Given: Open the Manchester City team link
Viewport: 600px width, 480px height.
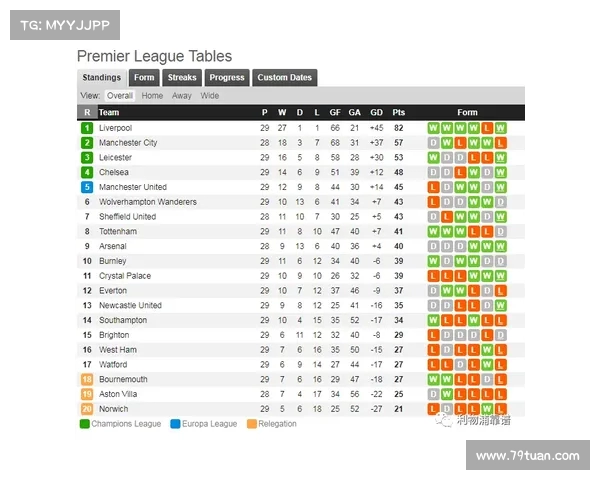Looking at the screenshot, I should point(128,143).
